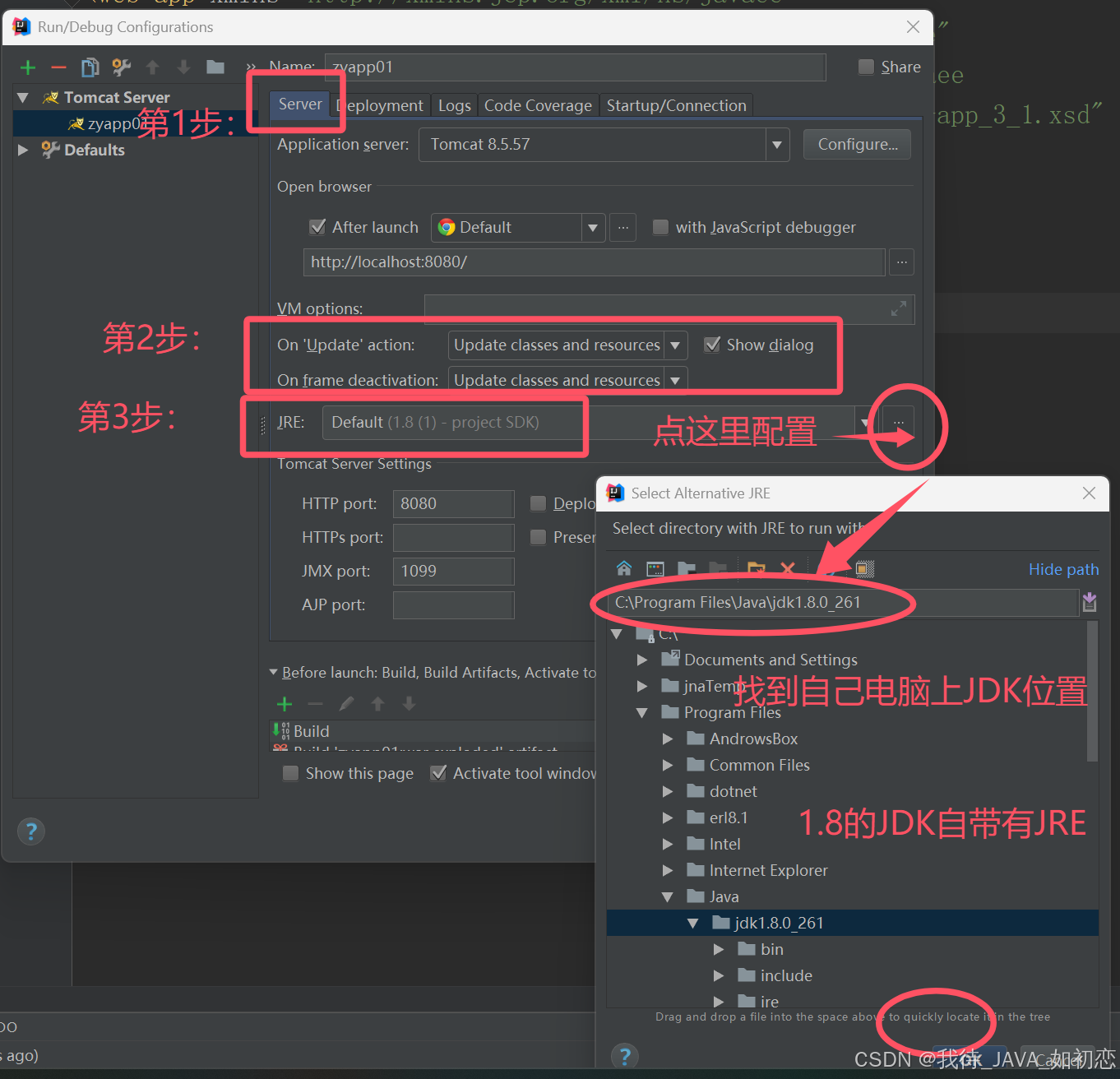Open help in Run/Debug Configurations dialog
Image resolution: width=1120 pixels, height=1079 pixels.
pyautogui.click(x=31, y=831)
